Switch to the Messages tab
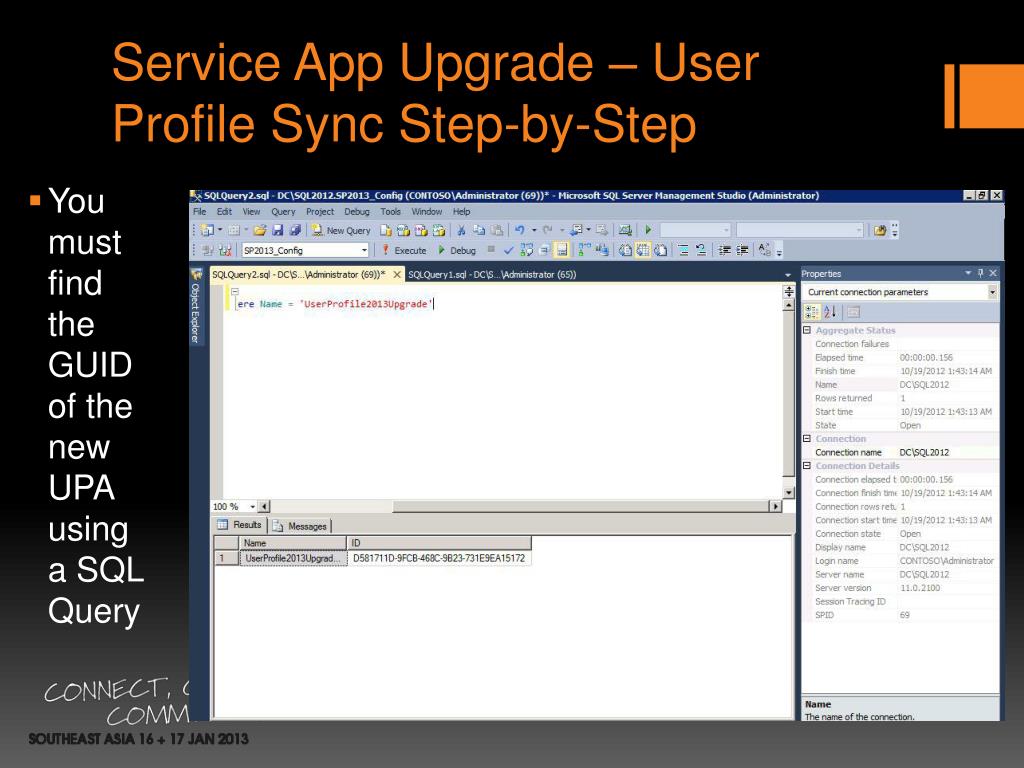The width and height of the screenshot is (1024, 768). [300, 526]
